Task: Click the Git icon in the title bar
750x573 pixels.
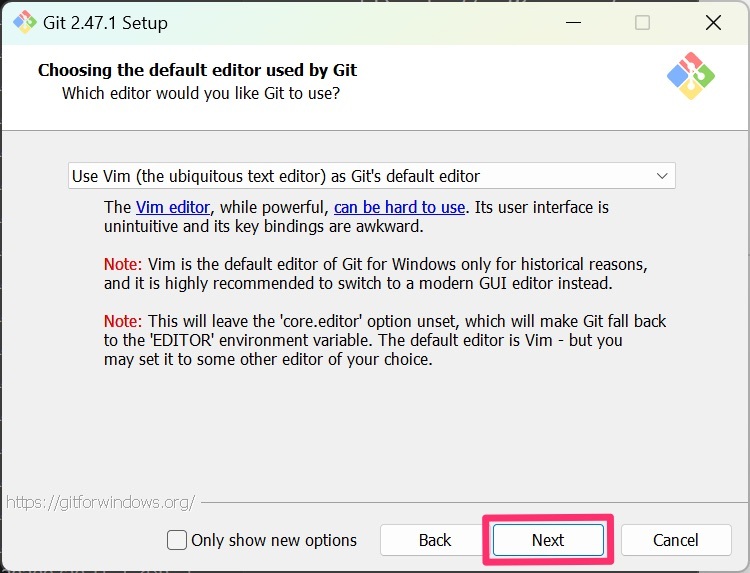Action: (x=24, y=22)
